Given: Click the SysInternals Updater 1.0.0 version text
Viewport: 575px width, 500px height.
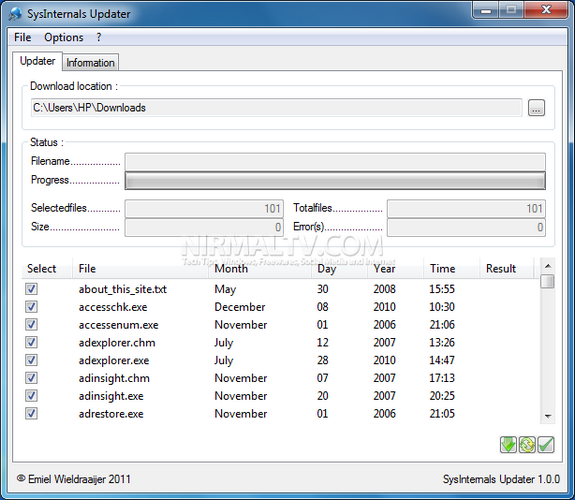Looking at the screenshot, I should coord(501,479).
